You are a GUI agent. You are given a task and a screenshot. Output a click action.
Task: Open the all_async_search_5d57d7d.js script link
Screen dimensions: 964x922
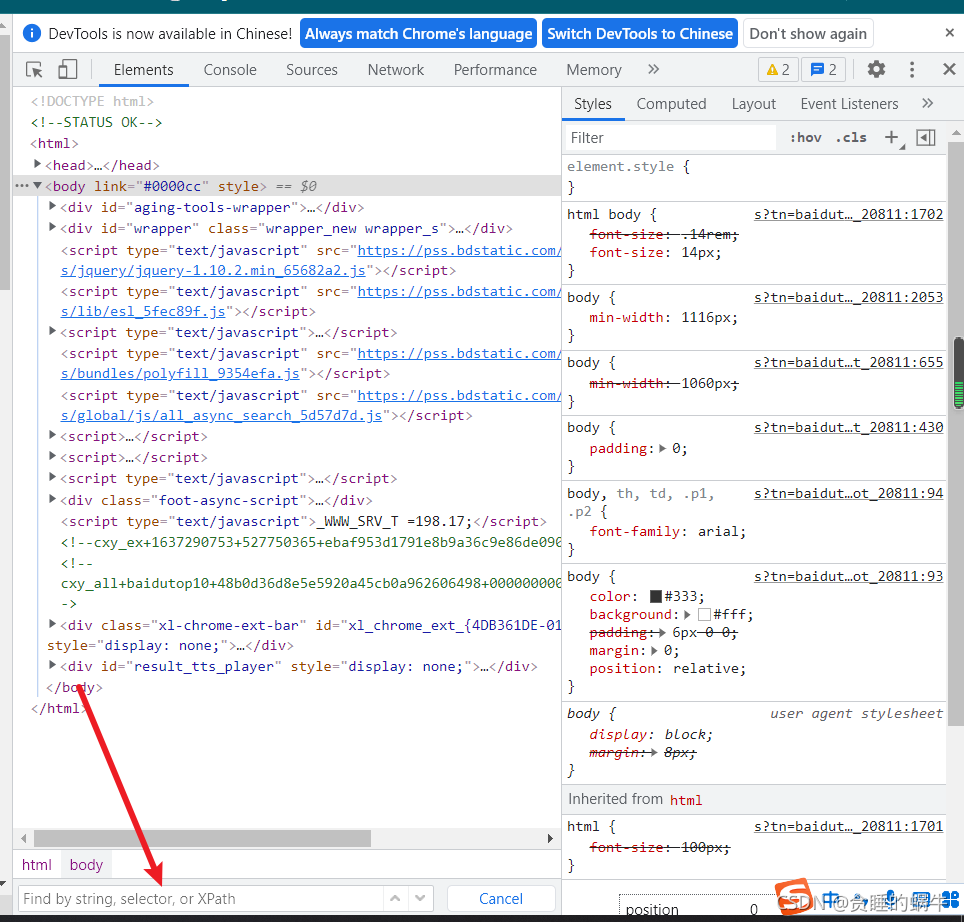pos(221,416)
